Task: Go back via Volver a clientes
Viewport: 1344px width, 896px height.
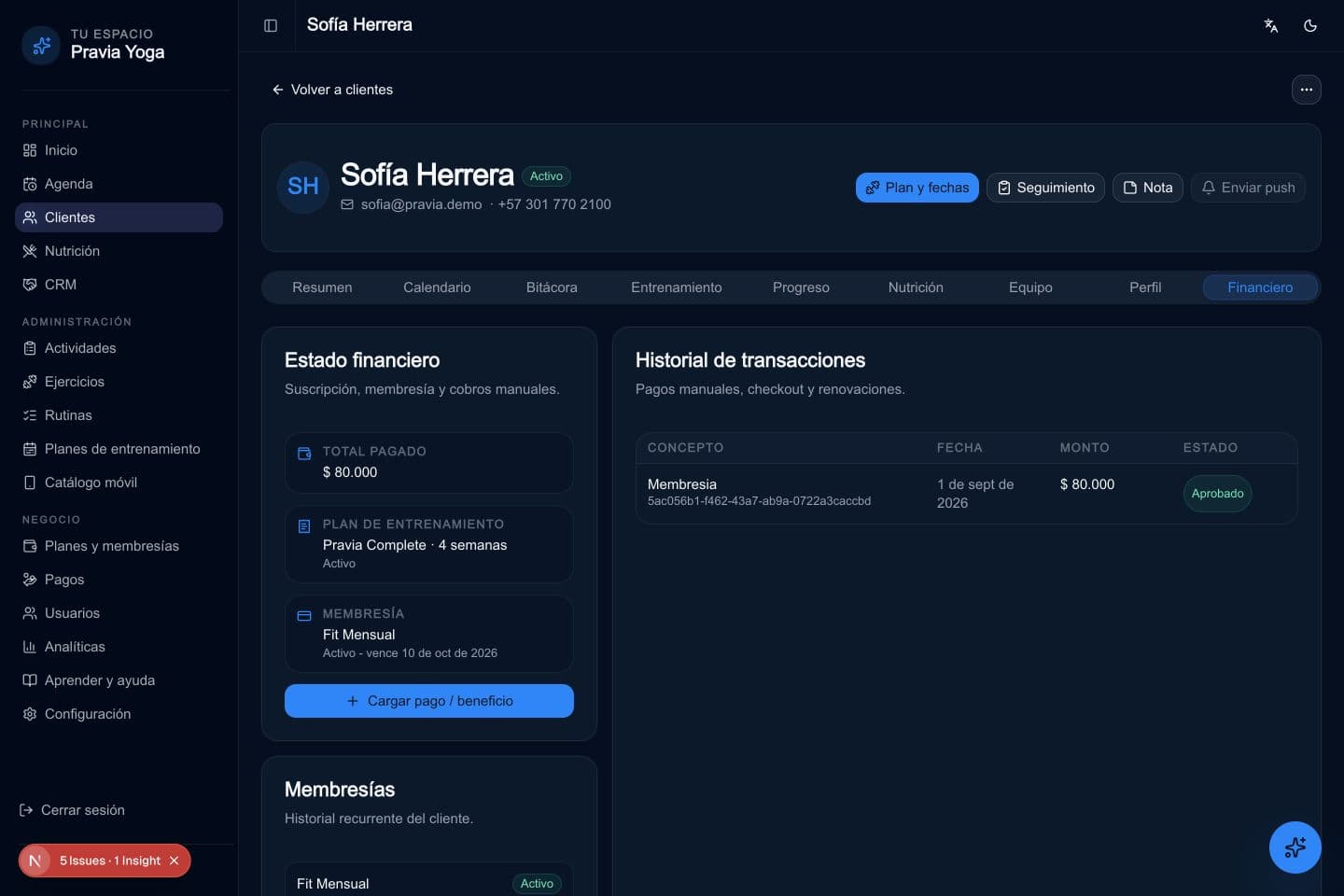Action: (x=332, y=90)
